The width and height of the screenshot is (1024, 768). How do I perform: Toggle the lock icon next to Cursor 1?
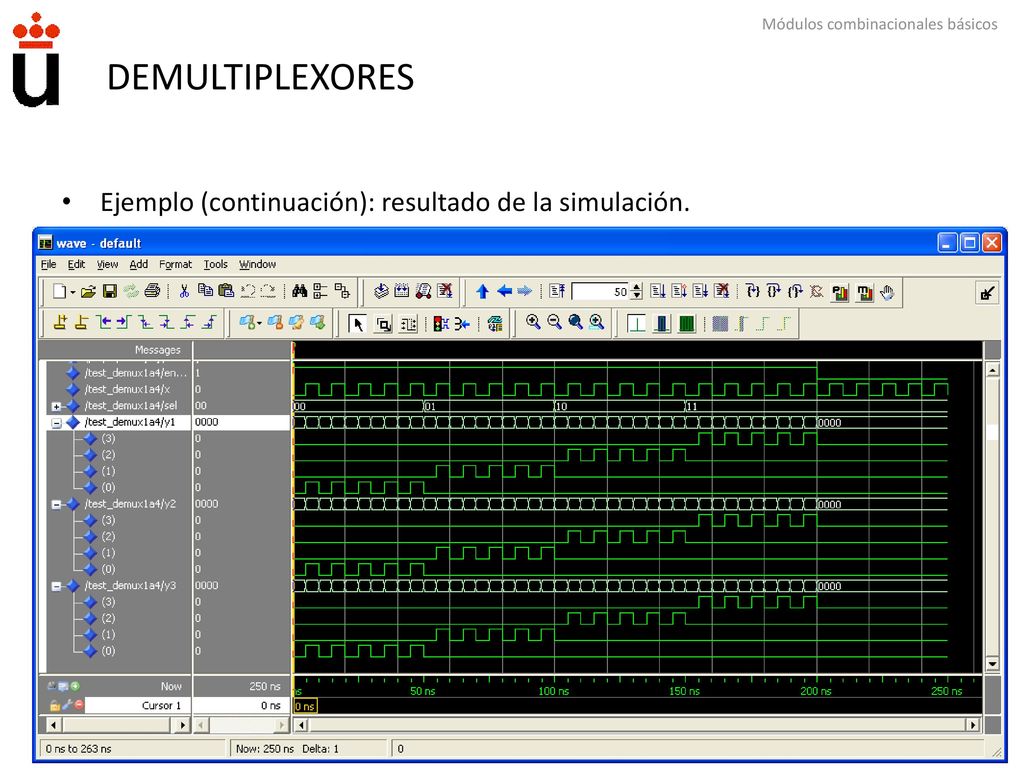[x=55, y=705]
